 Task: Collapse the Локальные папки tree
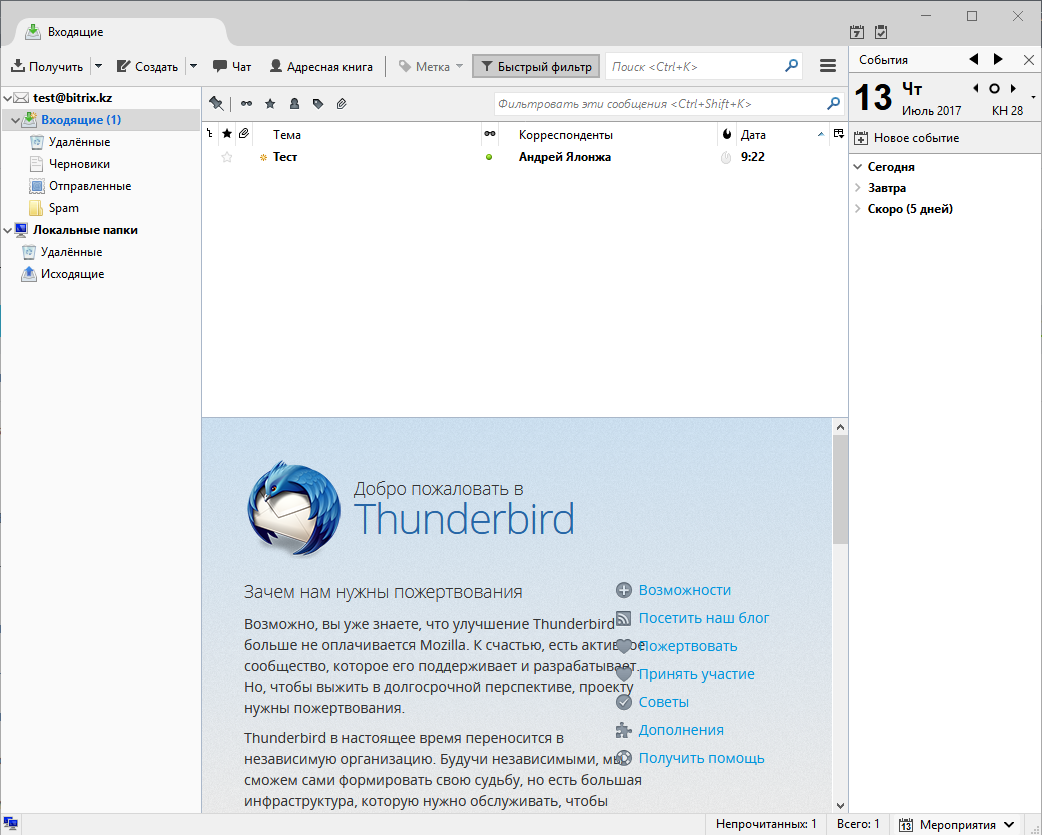[7, 231]
